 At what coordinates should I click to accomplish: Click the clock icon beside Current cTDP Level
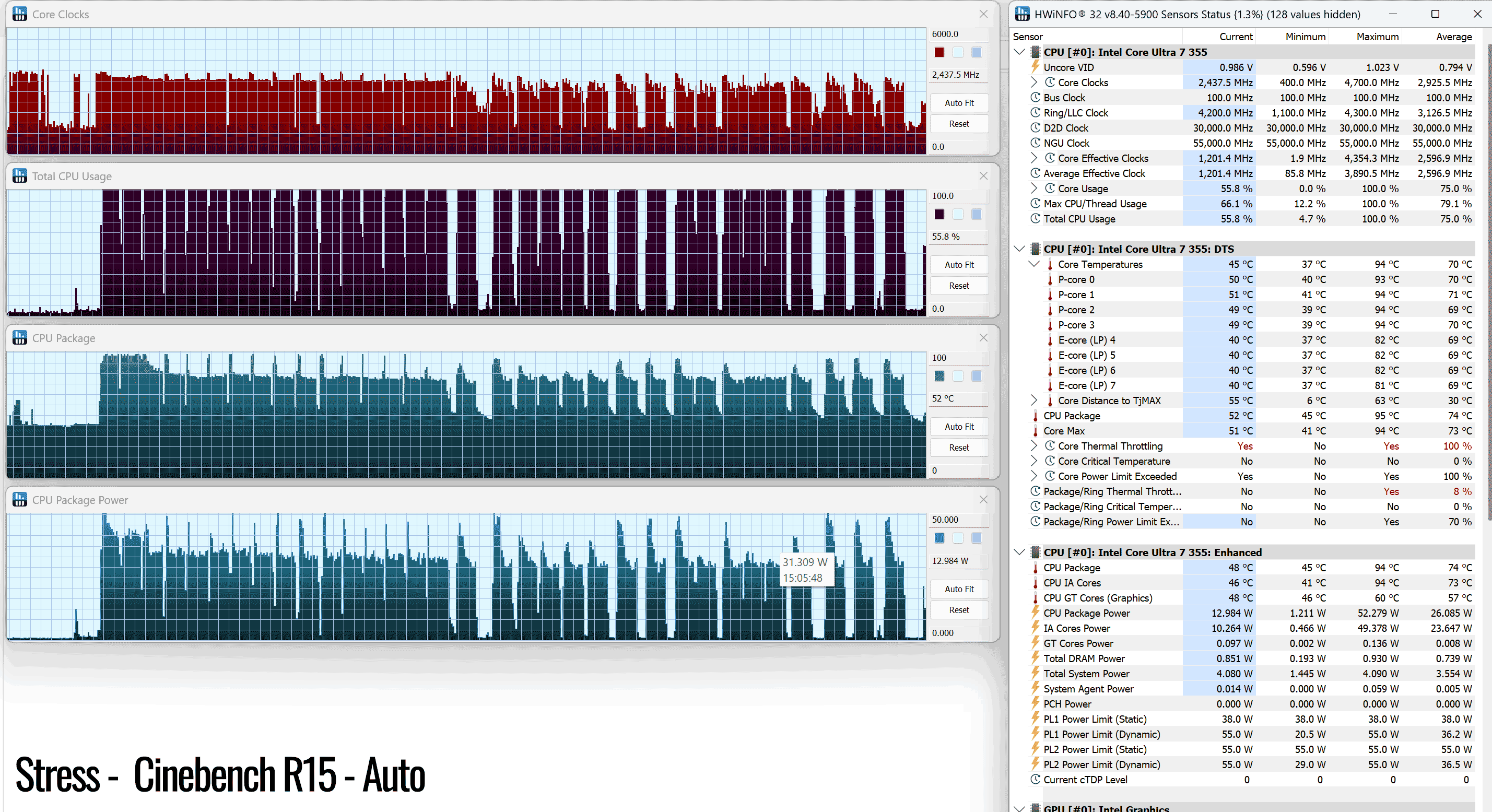pyautogui.click(x=1036, y=779)
